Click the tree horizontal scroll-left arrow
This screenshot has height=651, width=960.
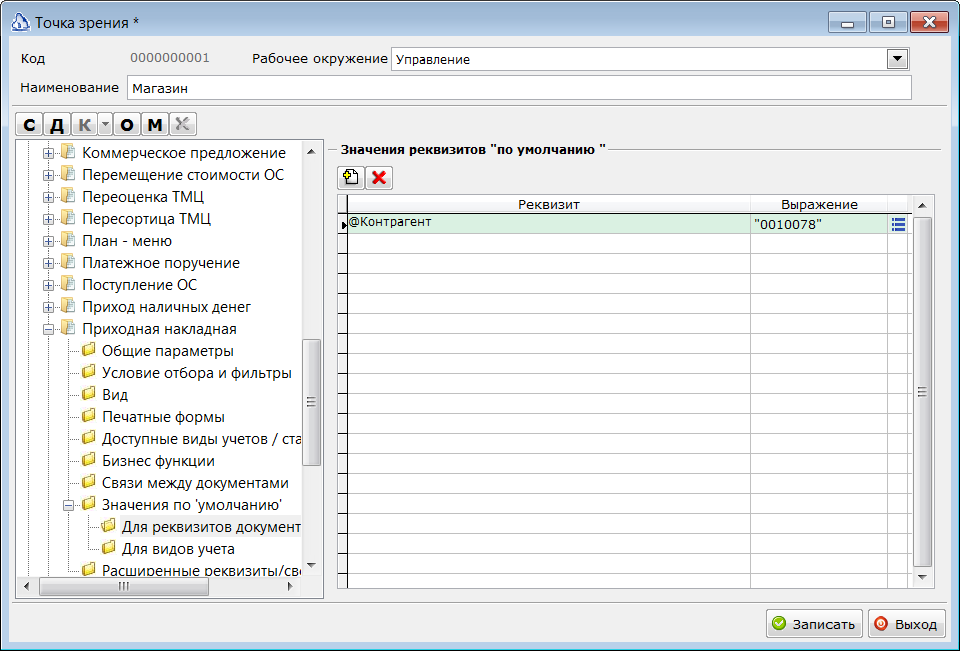pyautogui.click(x=26, y=586)
